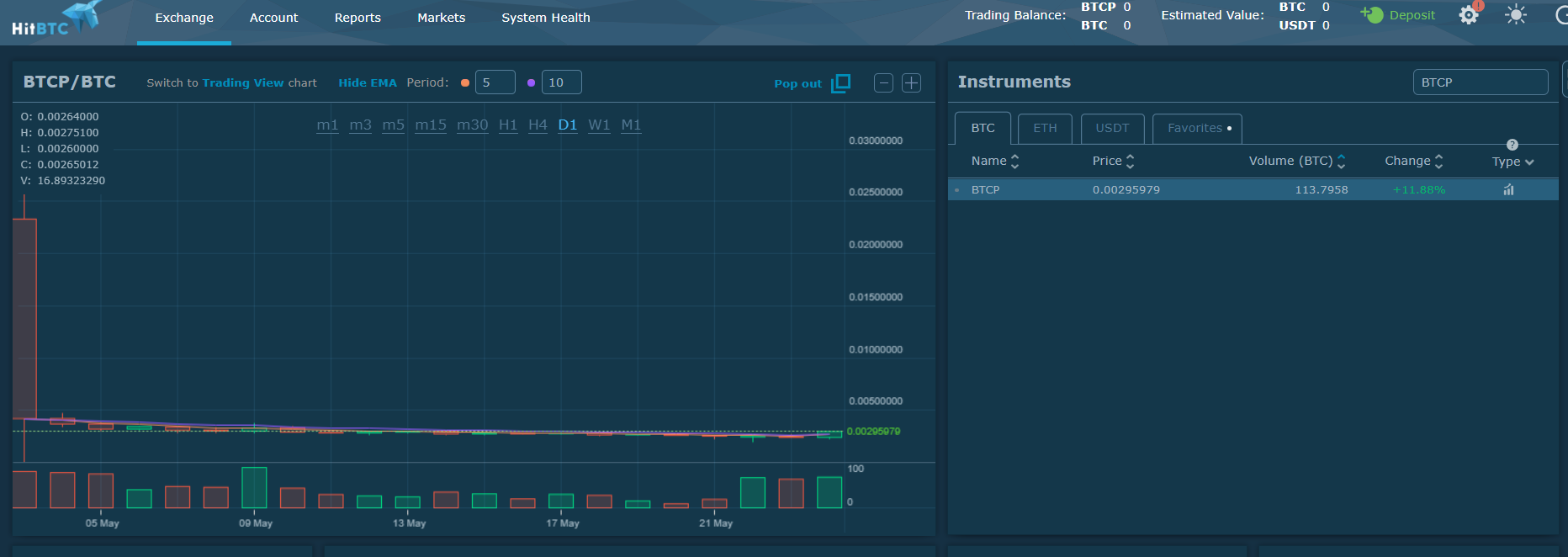Switch to ETH instruments tab

(1045, 129)
